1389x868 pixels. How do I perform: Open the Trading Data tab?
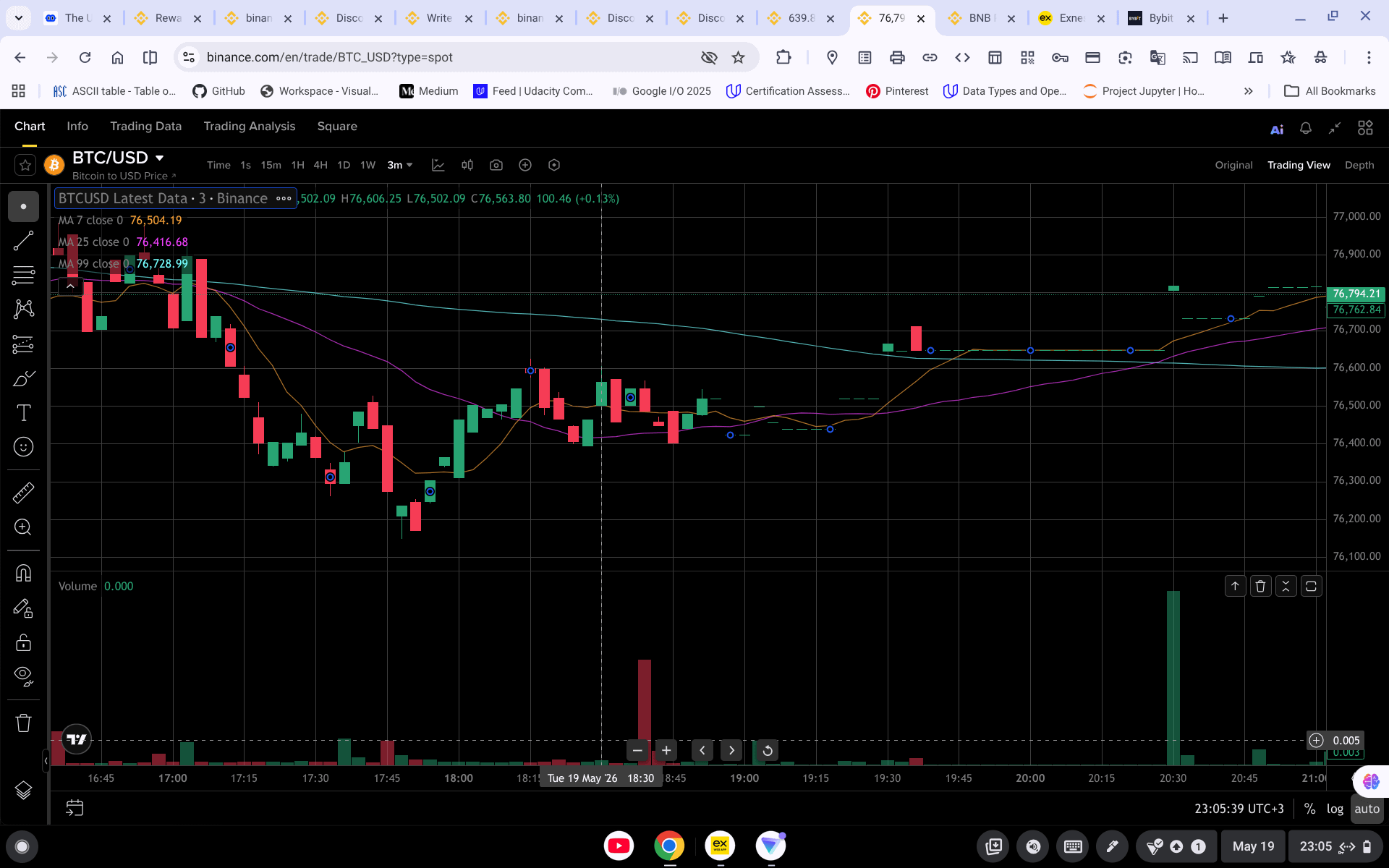[x=145, y=126]
